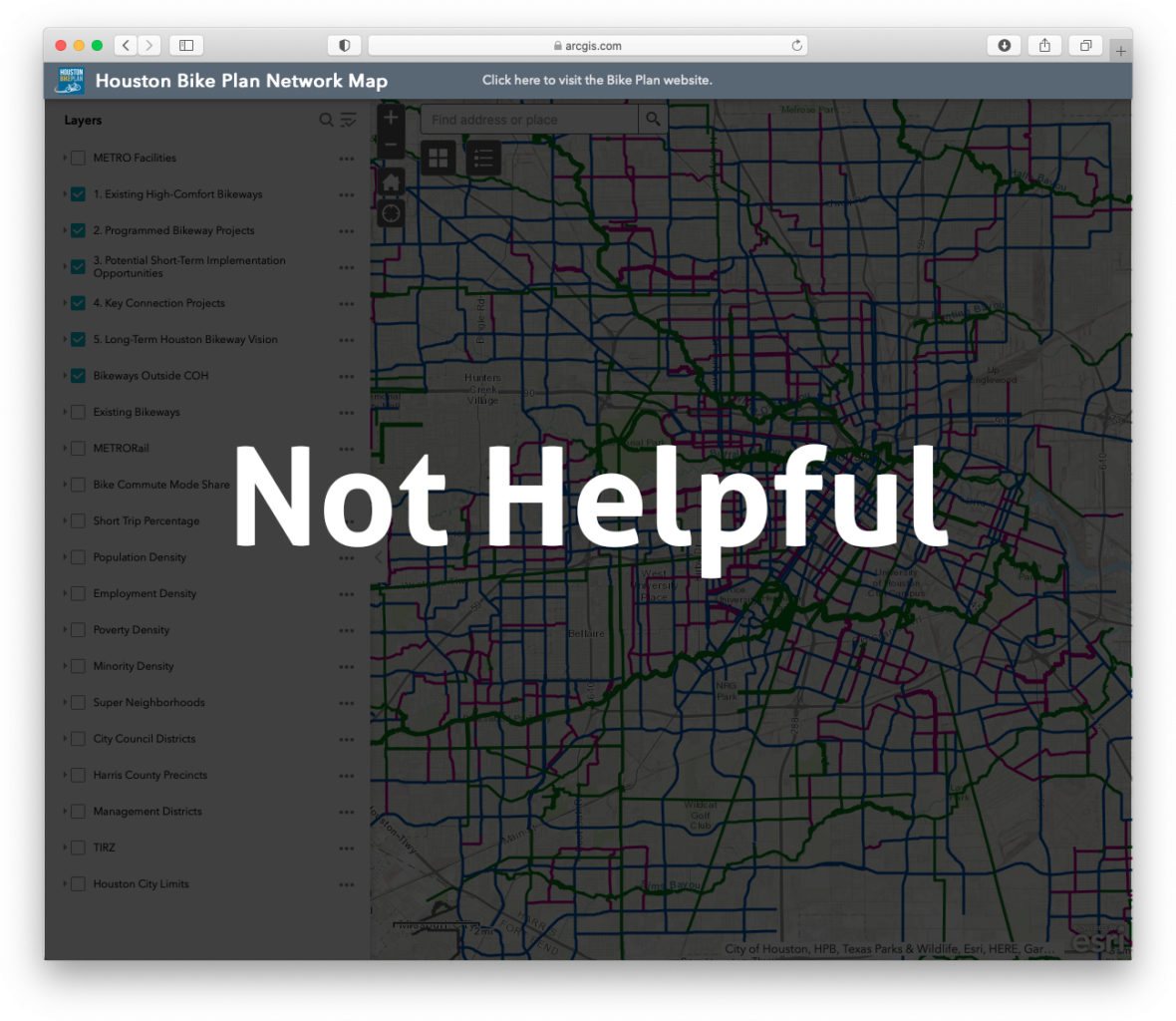Visit the Bike Plan website link
The width and height of the screenshot is (1176, 1021).
(597, 81)
